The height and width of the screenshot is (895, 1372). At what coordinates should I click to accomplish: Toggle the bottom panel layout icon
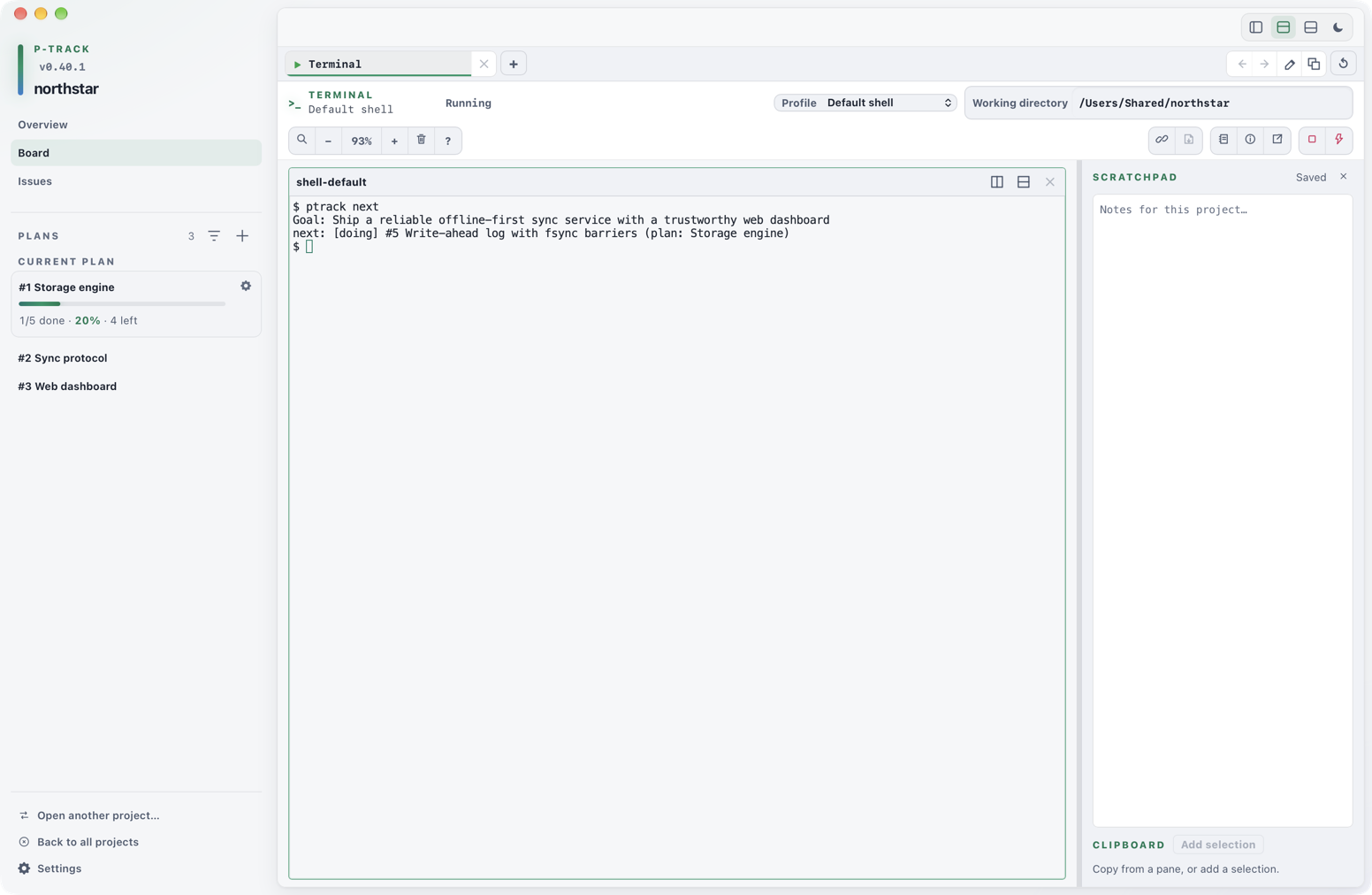click(1311, 27)
